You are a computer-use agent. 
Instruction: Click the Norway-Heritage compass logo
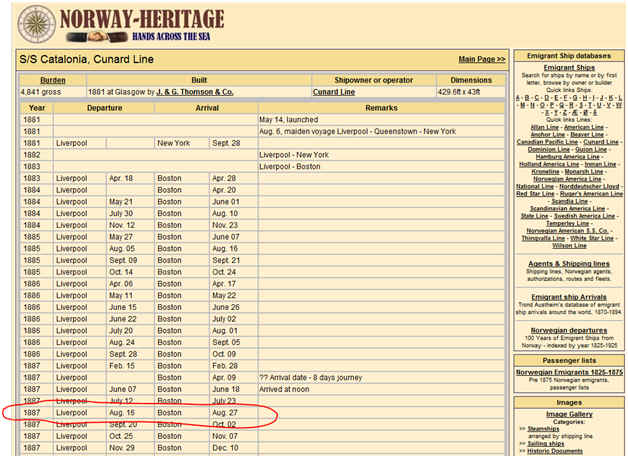[x=37, y=24]
